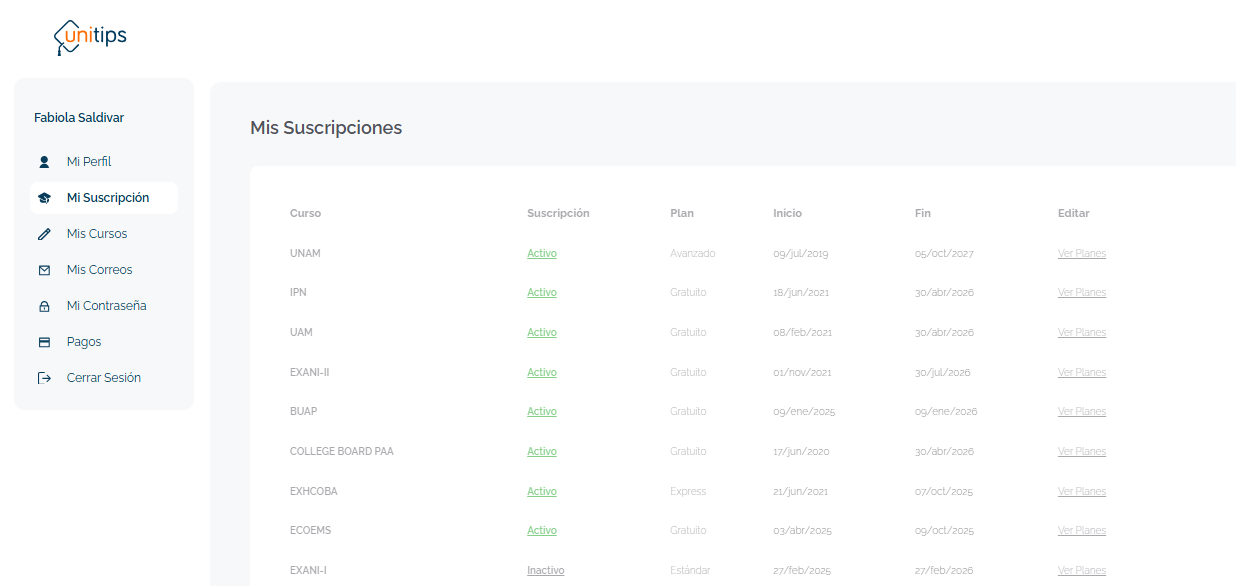Open Ver Planes for the EXHCOBA course
The width and height of the screenshot is (1236, 586).
1081,492
